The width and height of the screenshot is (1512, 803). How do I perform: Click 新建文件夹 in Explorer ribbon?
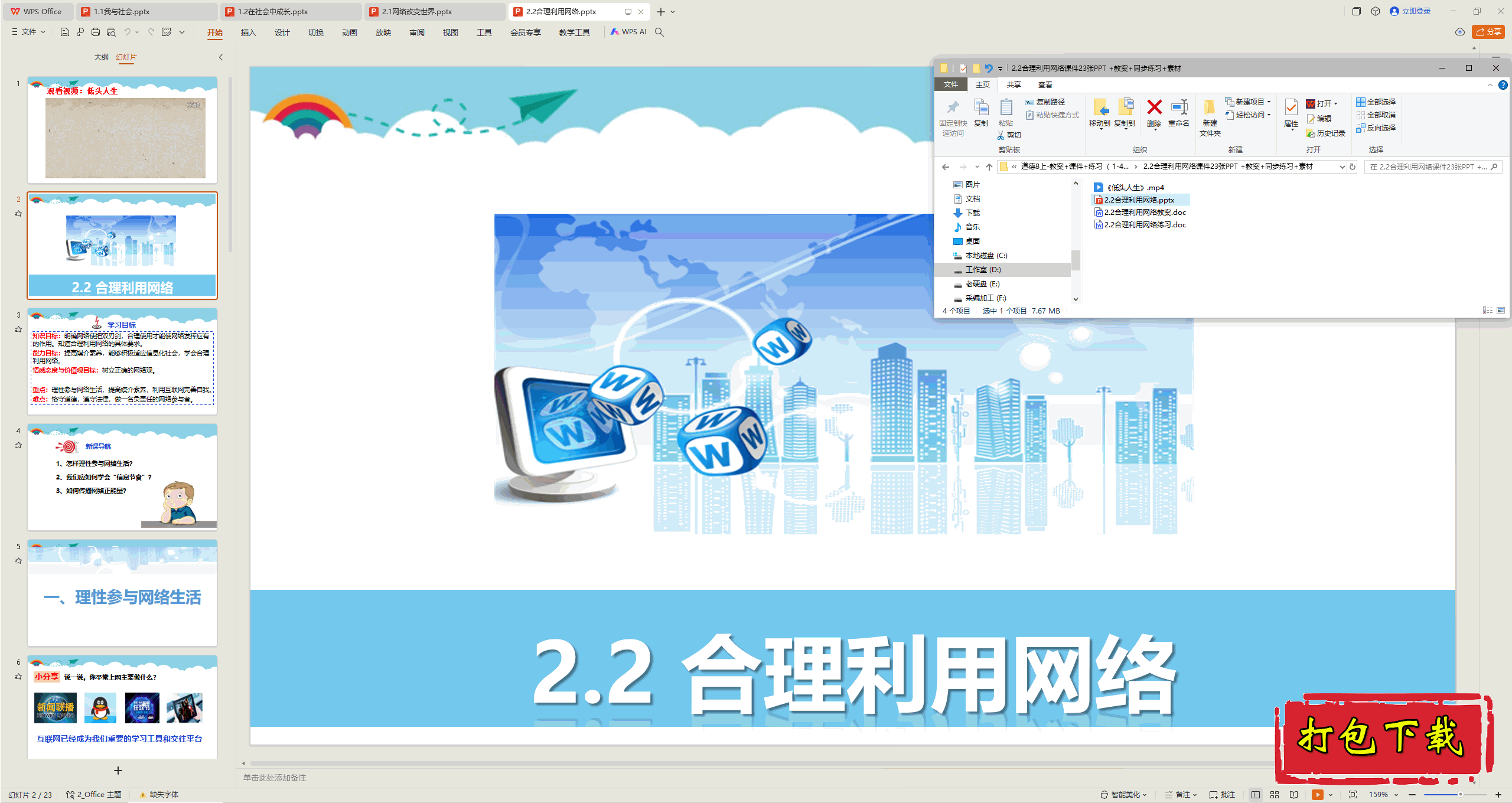(1210, 118)
